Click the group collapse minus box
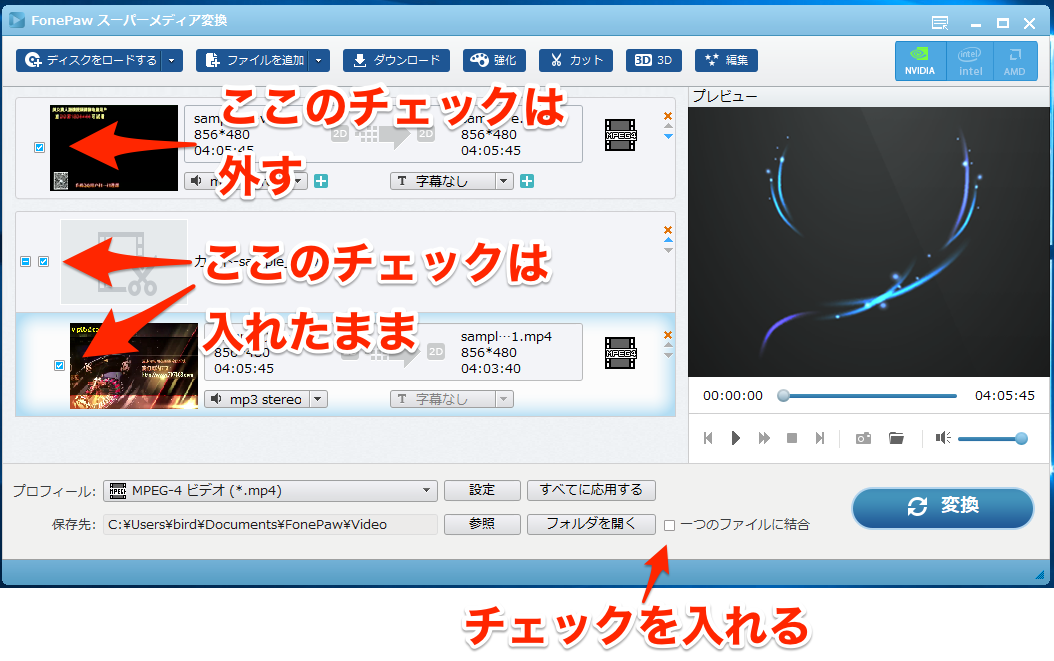1054x661 pixels. (x=26, y=262)
